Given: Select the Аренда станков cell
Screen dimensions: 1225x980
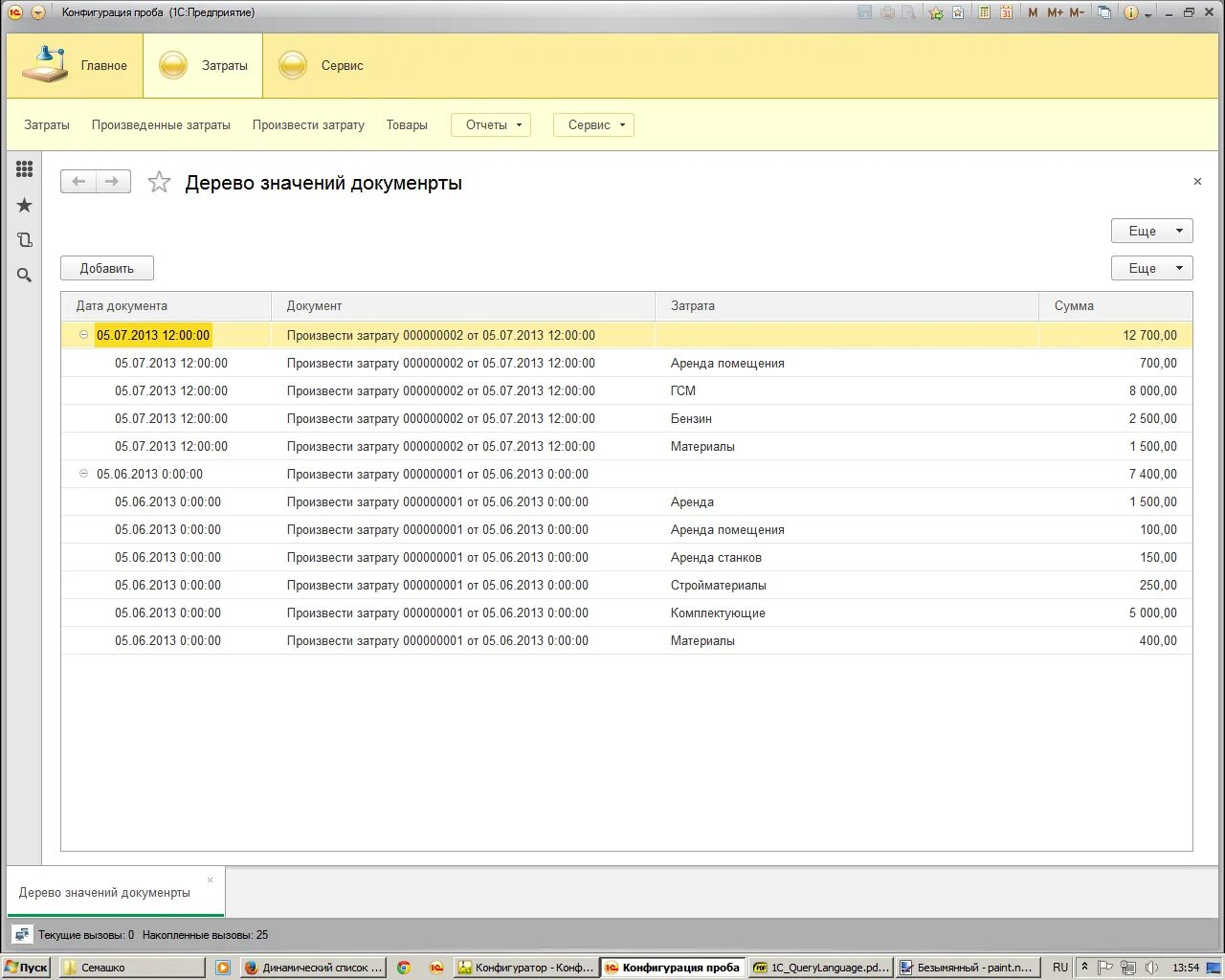Looking at the screenshot, I should tap(847, 557).
